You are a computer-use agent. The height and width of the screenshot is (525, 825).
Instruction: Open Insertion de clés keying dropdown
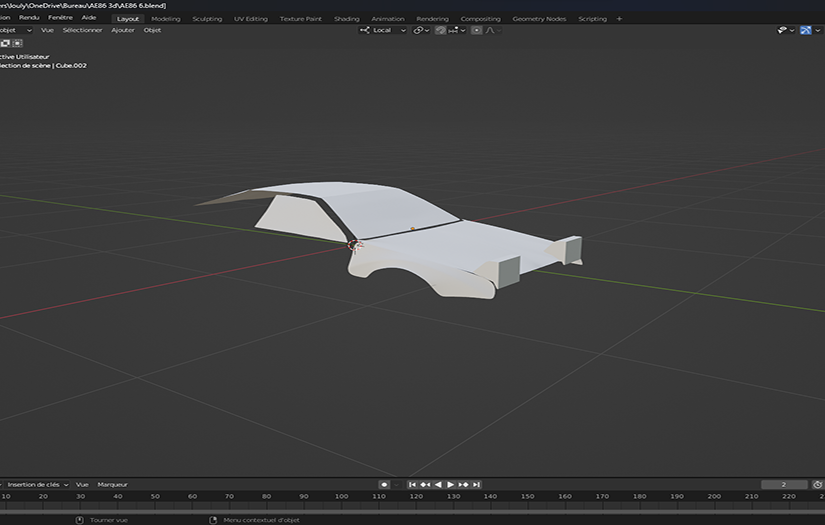37,484
